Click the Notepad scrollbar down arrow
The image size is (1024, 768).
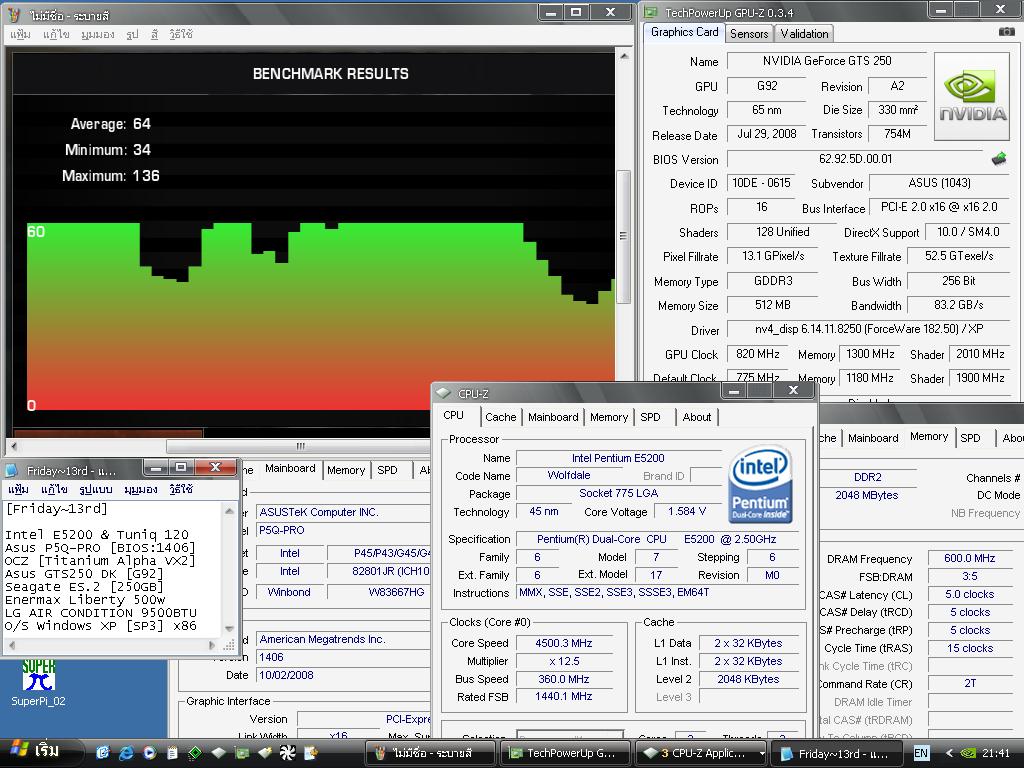tap(230, 629)
